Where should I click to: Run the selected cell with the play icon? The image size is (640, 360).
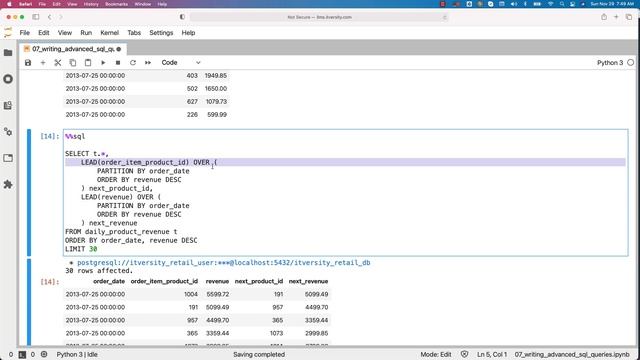pos(103,62)
